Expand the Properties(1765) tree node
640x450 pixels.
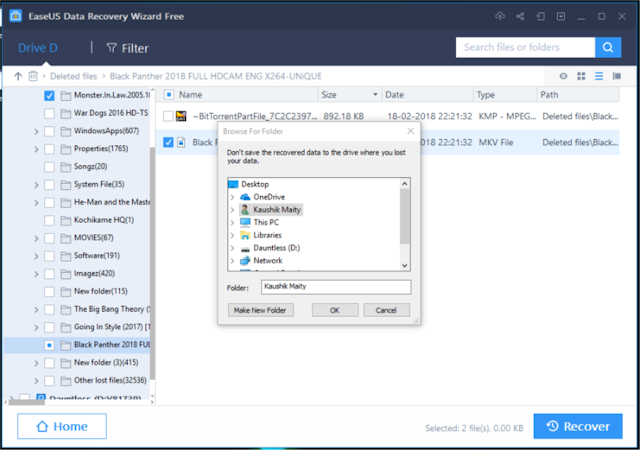coord(36,149)
